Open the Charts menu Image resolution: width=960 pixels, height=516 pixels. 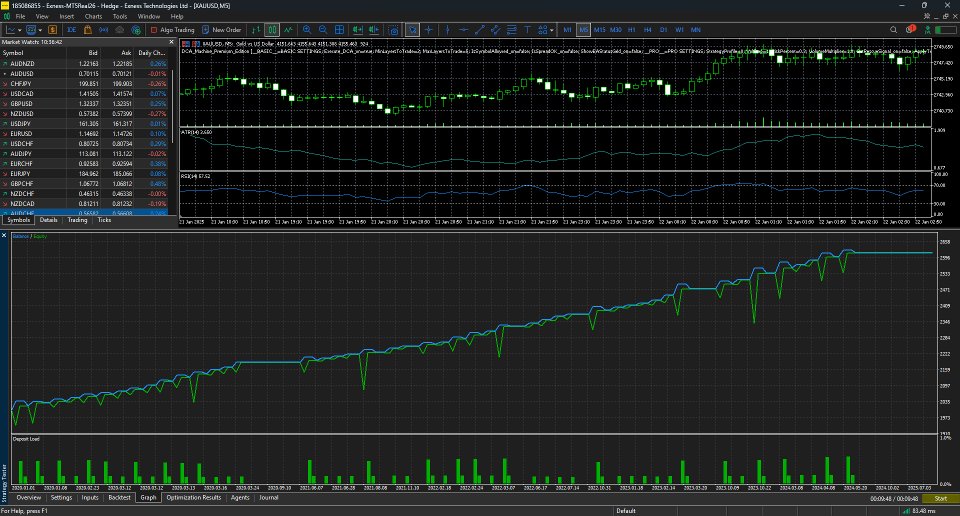click(93, 17)
